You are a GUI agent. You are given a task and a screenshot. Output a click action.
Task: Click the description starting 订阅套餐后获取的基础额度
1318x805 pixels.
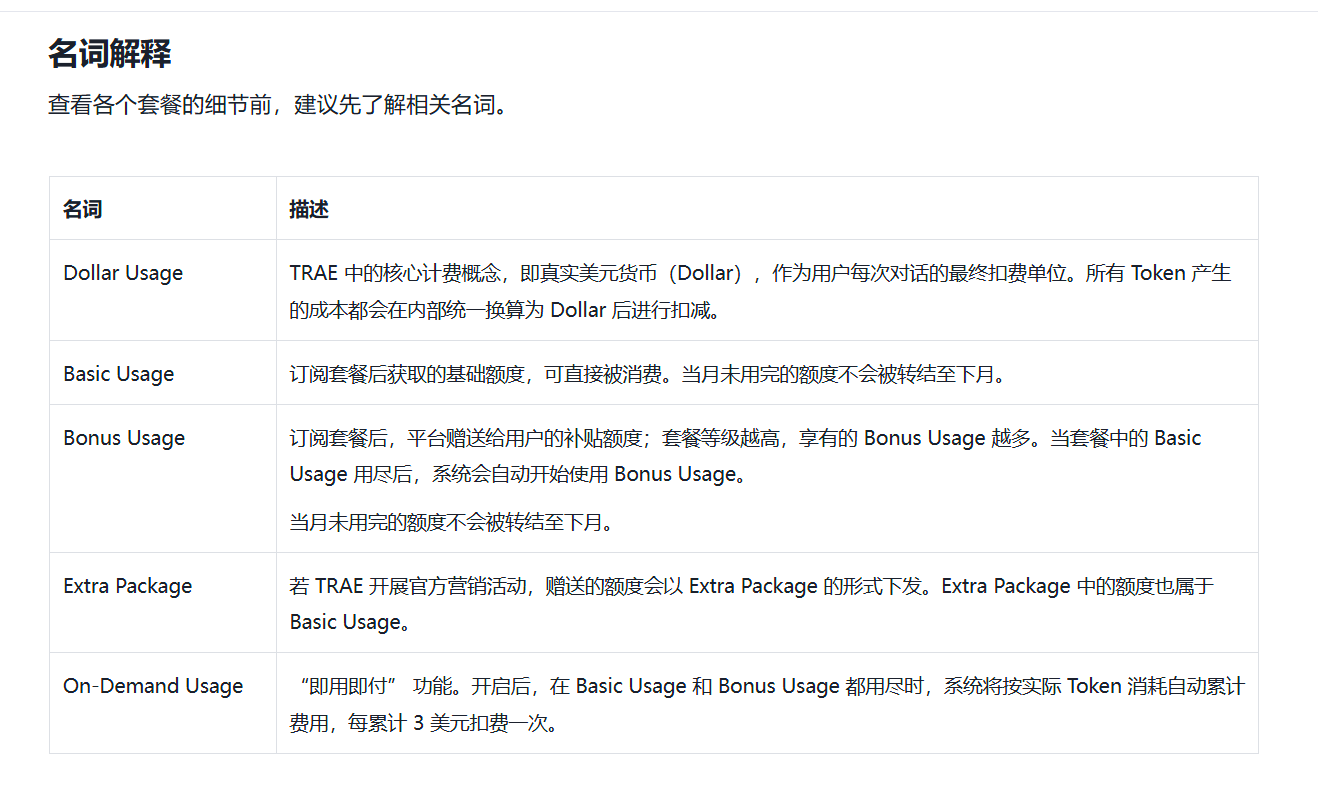pos(647,373)
